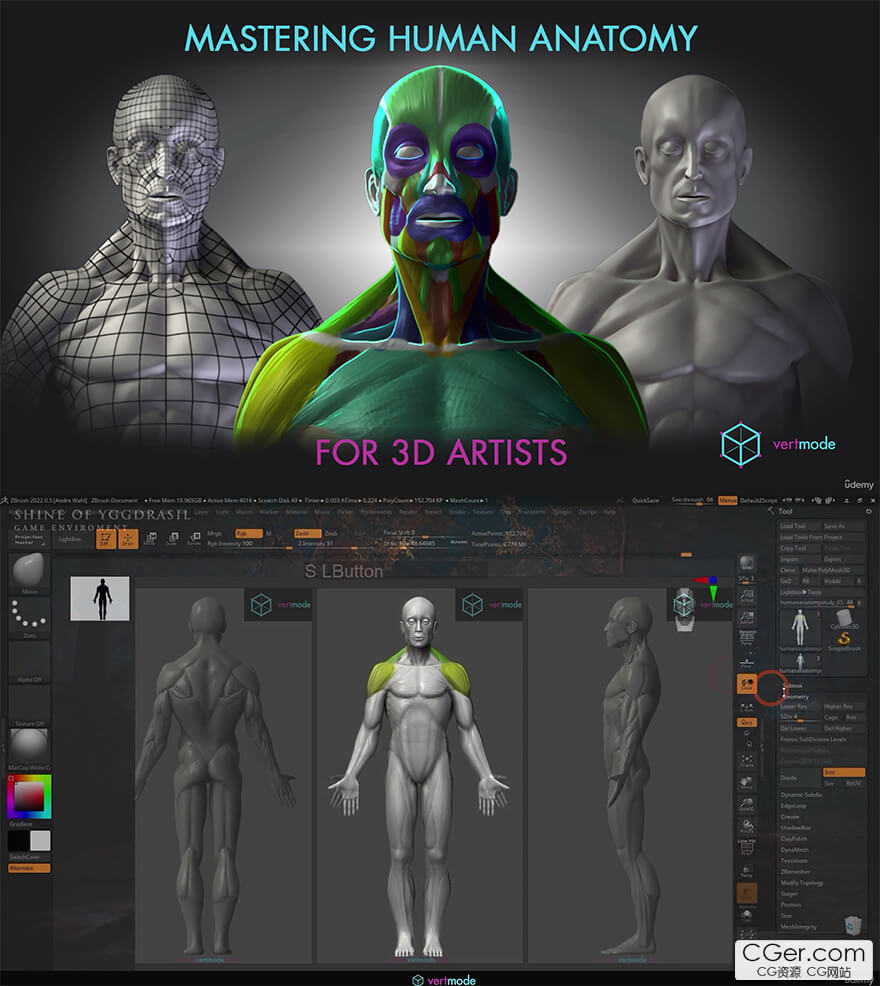The image size is (880, 986).
Task: Adjust the Rgb Intensity slider
Action: [249, 543]
